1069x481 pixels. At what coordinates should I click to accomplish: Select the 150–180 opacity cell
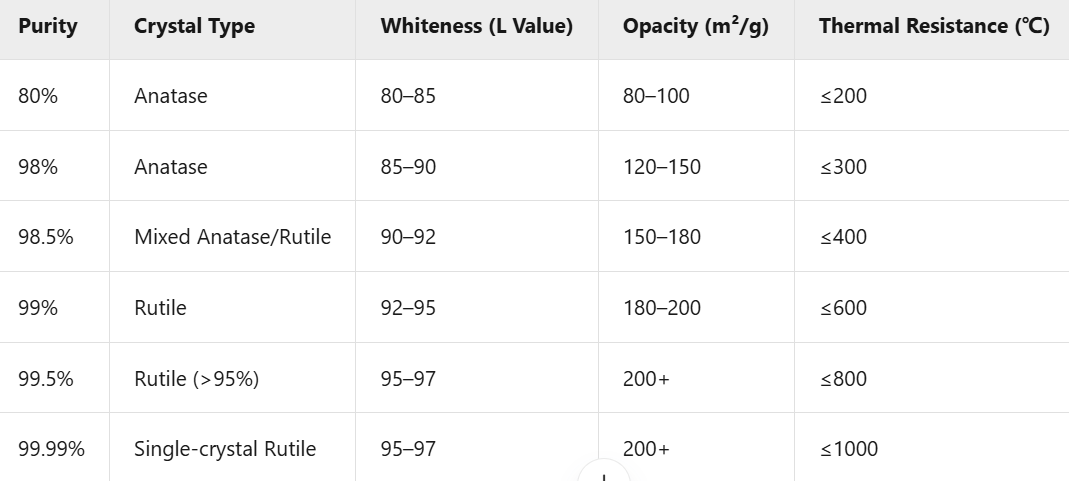point(661,237)
